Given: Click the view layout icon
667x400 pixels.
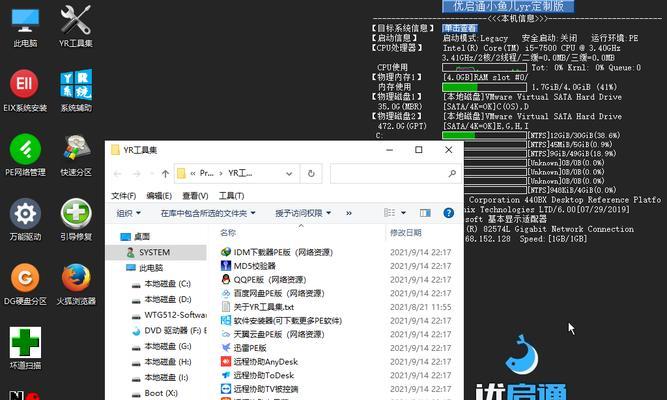Looking at the screenshot, I should point(389,213).
